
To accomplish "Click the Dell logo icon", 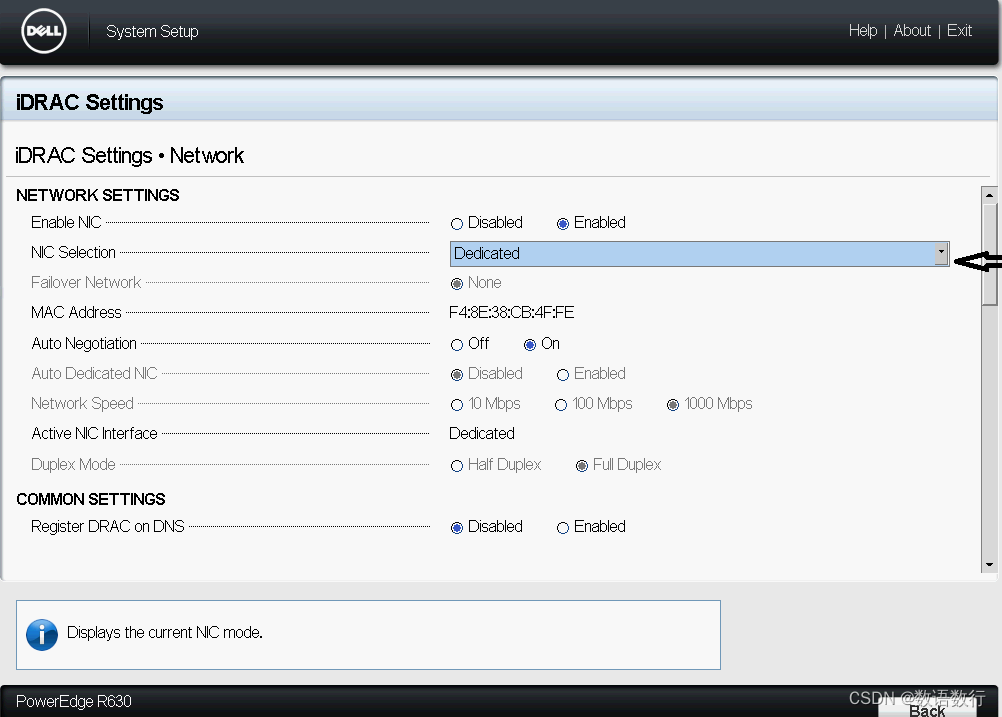I will pyautogui.click(x=43, y=31).
